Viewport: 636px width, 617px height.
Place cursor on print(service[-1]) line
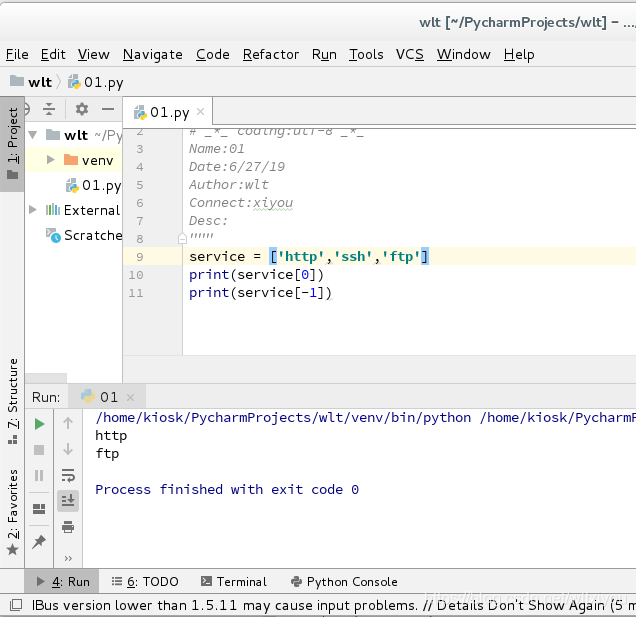pos(260,292)
